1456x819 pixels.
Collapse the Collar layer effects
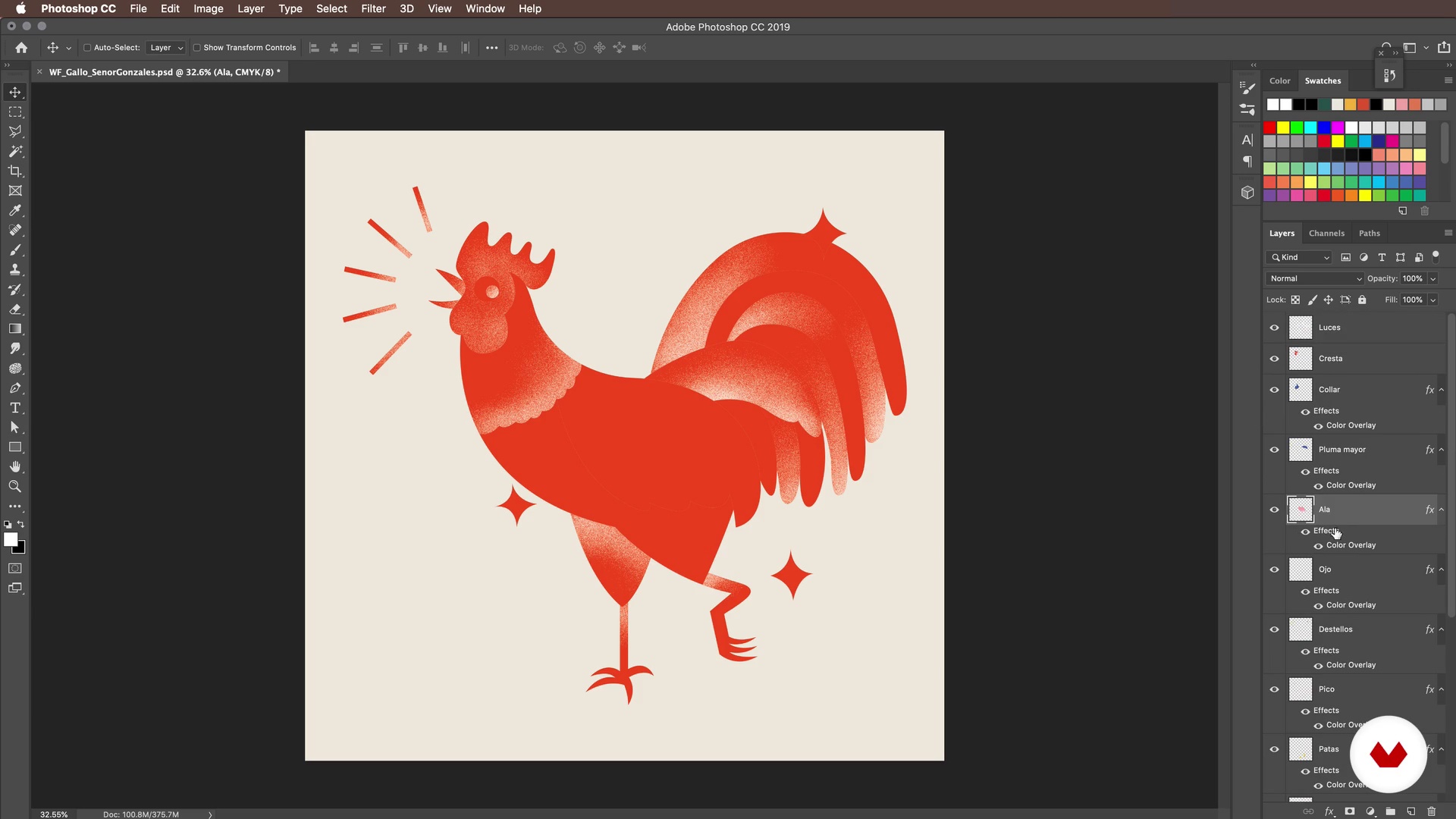[x=1442, y=390]
